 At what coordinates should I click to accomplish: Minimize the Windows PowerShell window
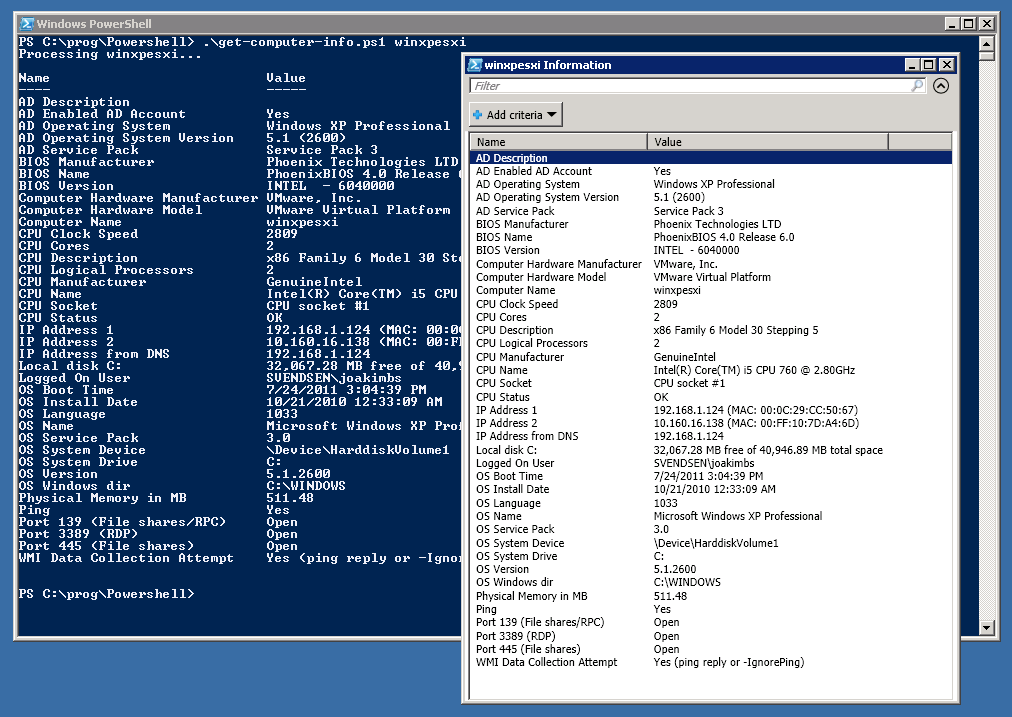(x=951, y=23)
